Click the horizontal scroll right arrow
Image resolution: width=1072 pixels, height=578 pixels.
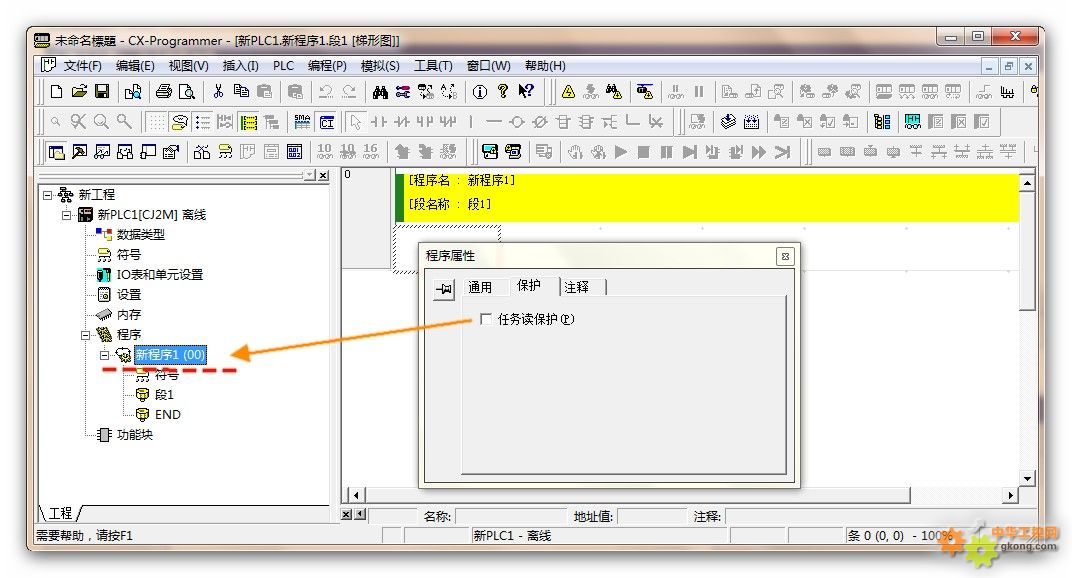coord(1010,495)
